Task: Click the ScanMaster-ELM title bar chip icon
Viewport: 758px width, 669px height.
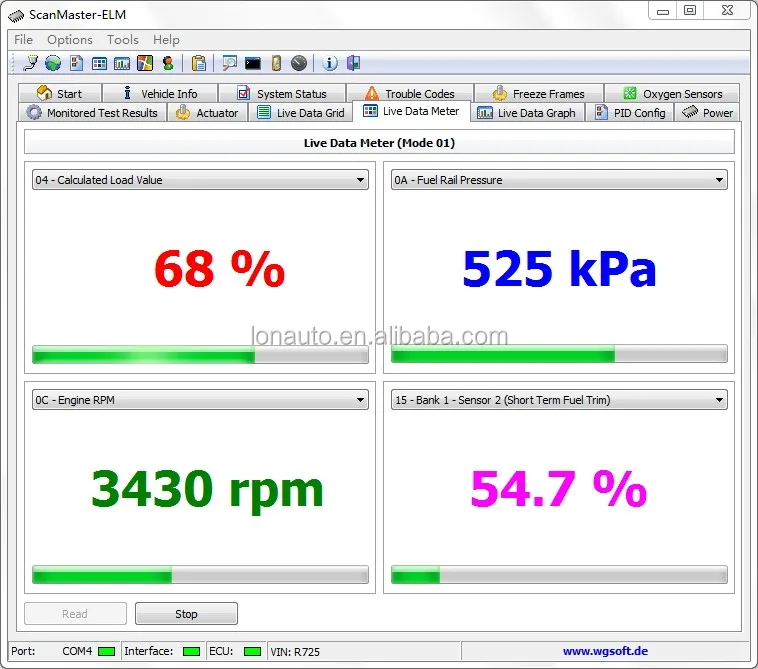Action: [x=16, y=16]
